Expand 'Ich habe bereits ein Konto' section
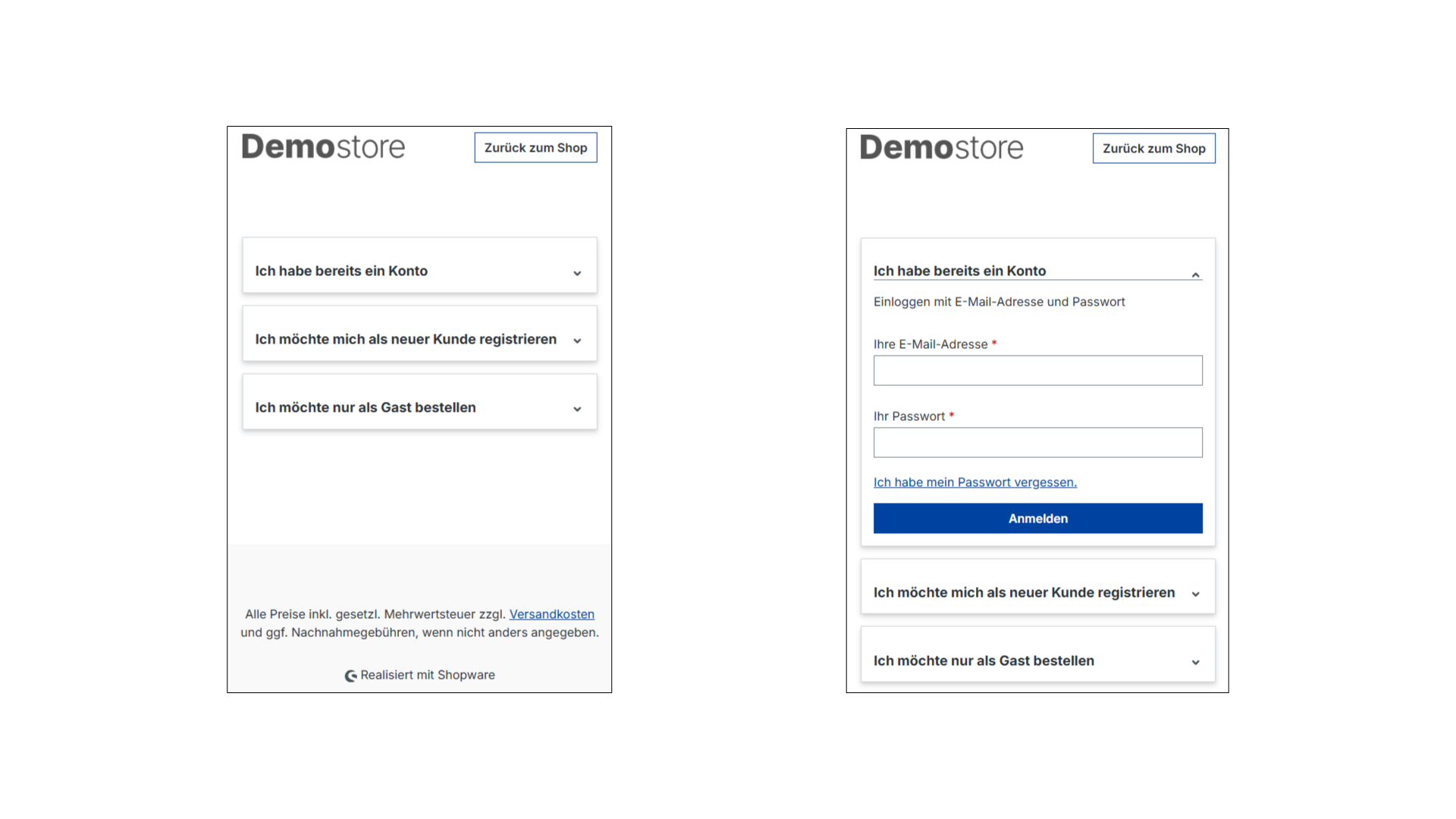 [x=341, y=271]
